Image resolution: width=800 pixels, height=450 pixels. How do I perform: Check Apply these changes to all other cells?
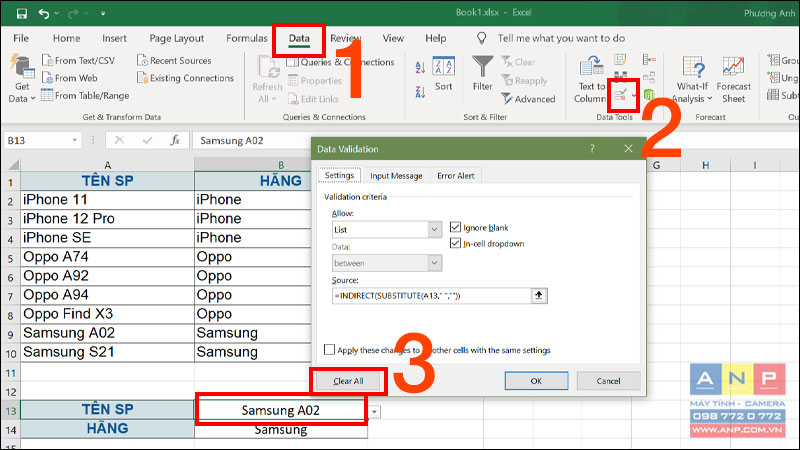click(x=330, y=349)
